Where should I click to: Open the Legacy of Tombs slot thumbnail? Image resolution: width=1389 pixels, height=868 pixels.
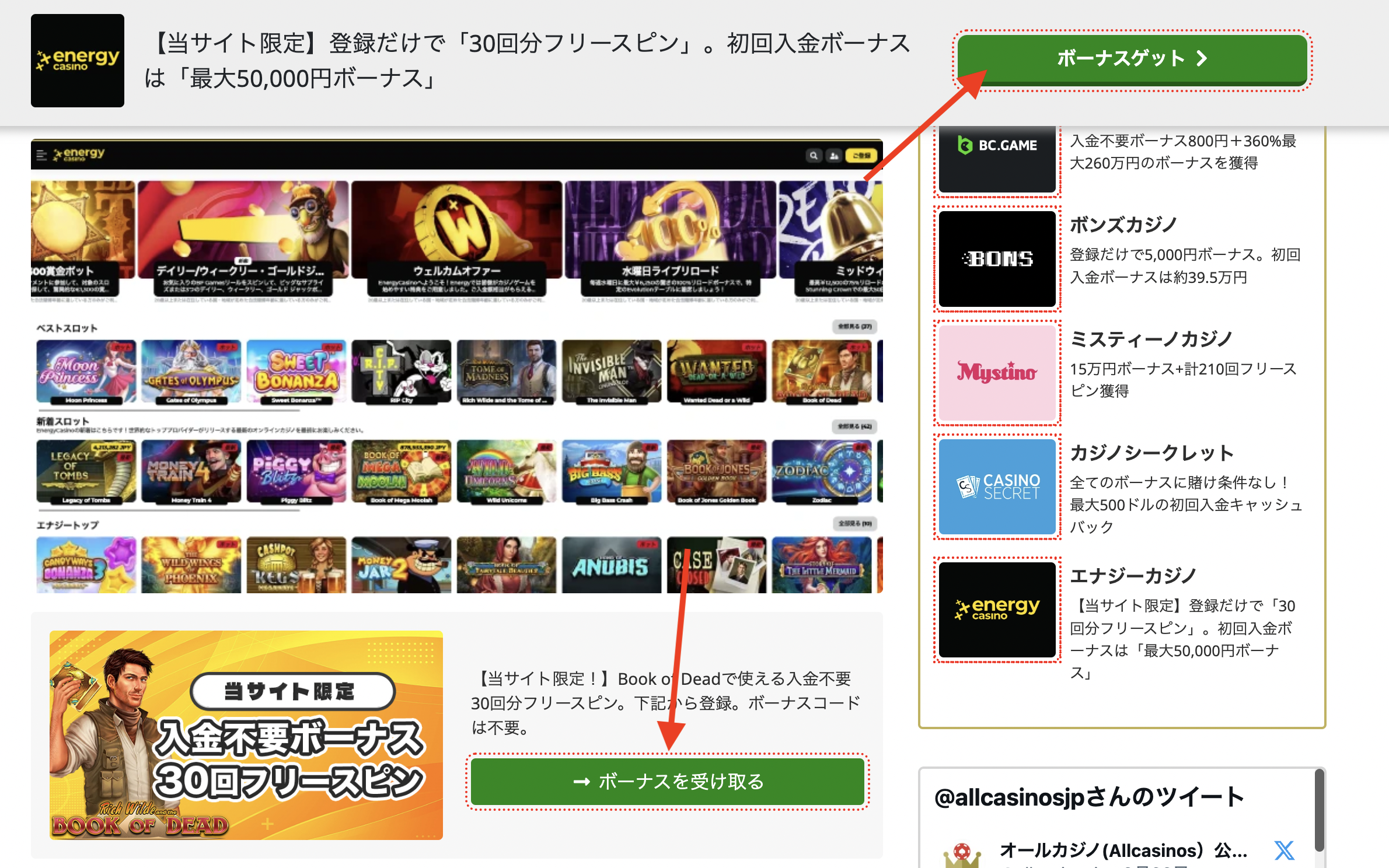(86, 472)
